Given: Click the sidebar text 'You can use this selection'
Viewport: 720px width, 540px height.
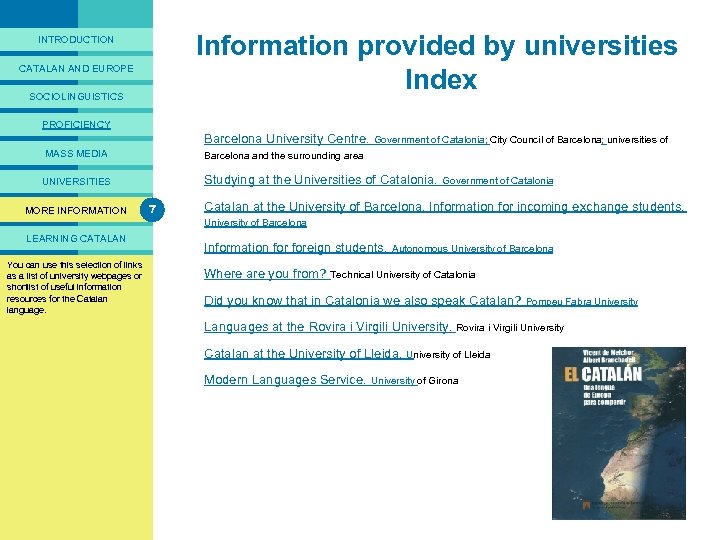Looking at the screenshot, I should pyautogui.click(x=74, y=287).
